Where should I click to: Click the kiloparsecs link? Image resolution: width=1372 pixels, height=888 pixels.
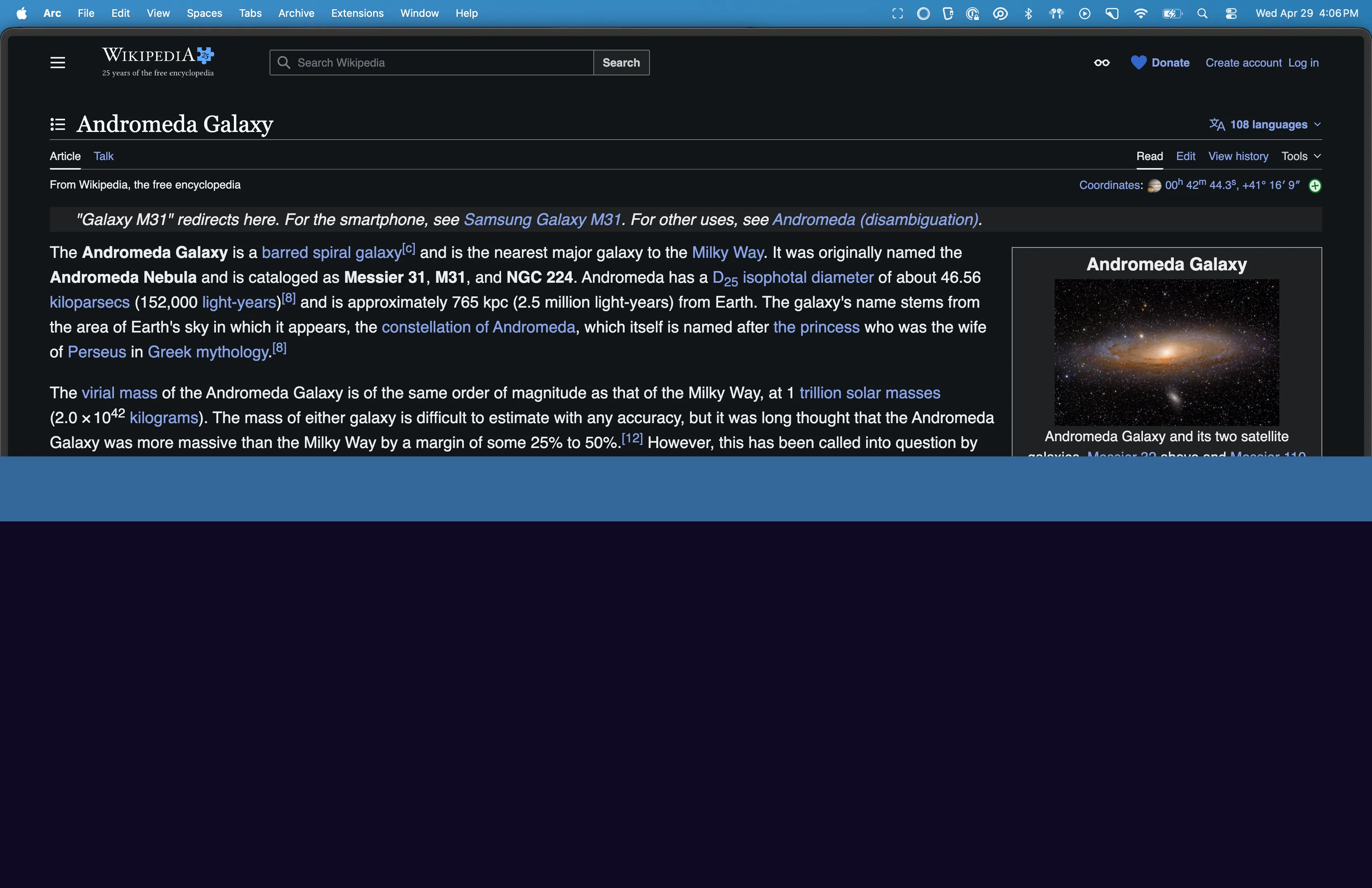point(89,302)
